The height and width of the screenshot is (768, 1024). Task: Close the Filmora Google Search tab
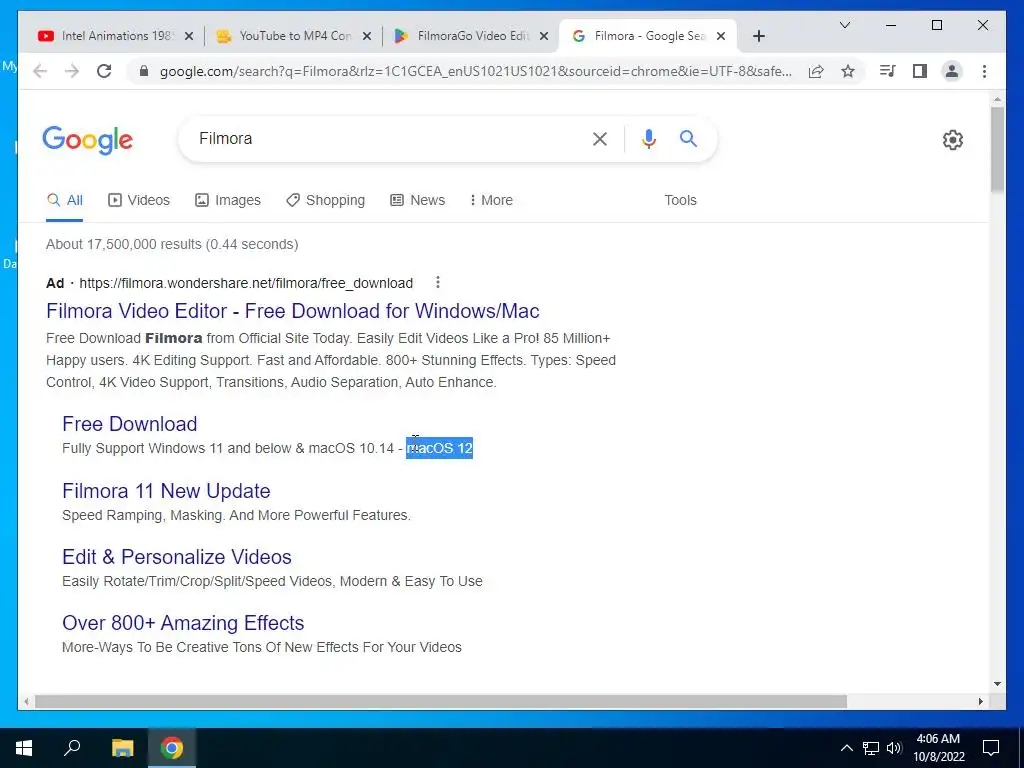point(721,36)
